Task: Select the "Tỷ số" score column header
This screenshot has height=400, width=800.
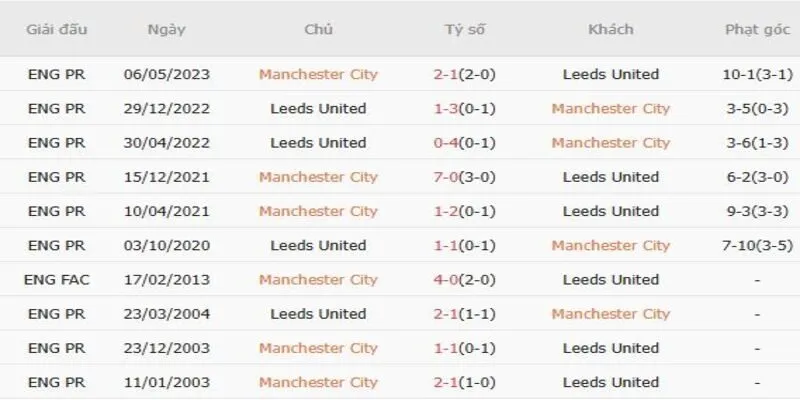Action: (x=464, y=29)
